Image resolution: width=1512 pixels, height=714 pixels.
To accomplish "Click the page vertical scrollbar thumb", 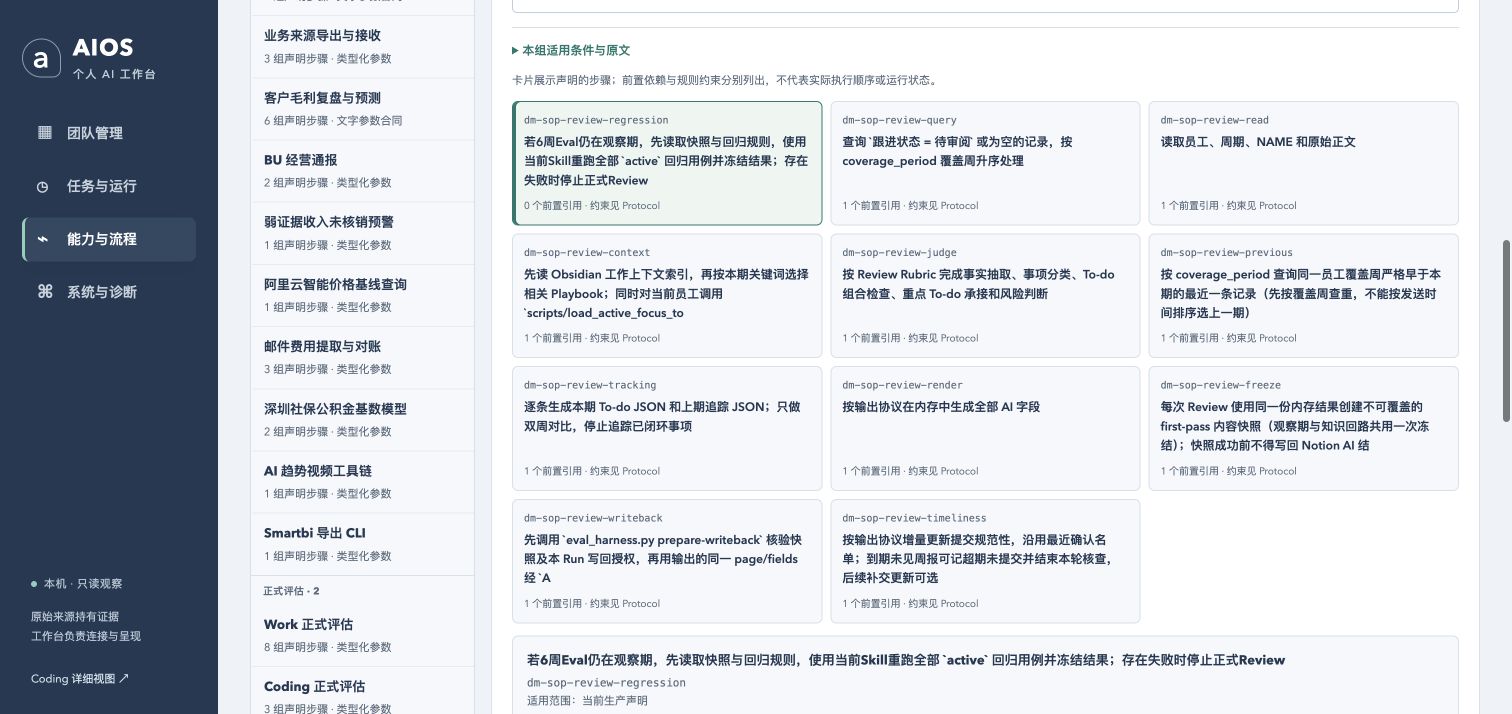I will [1506, 330].
